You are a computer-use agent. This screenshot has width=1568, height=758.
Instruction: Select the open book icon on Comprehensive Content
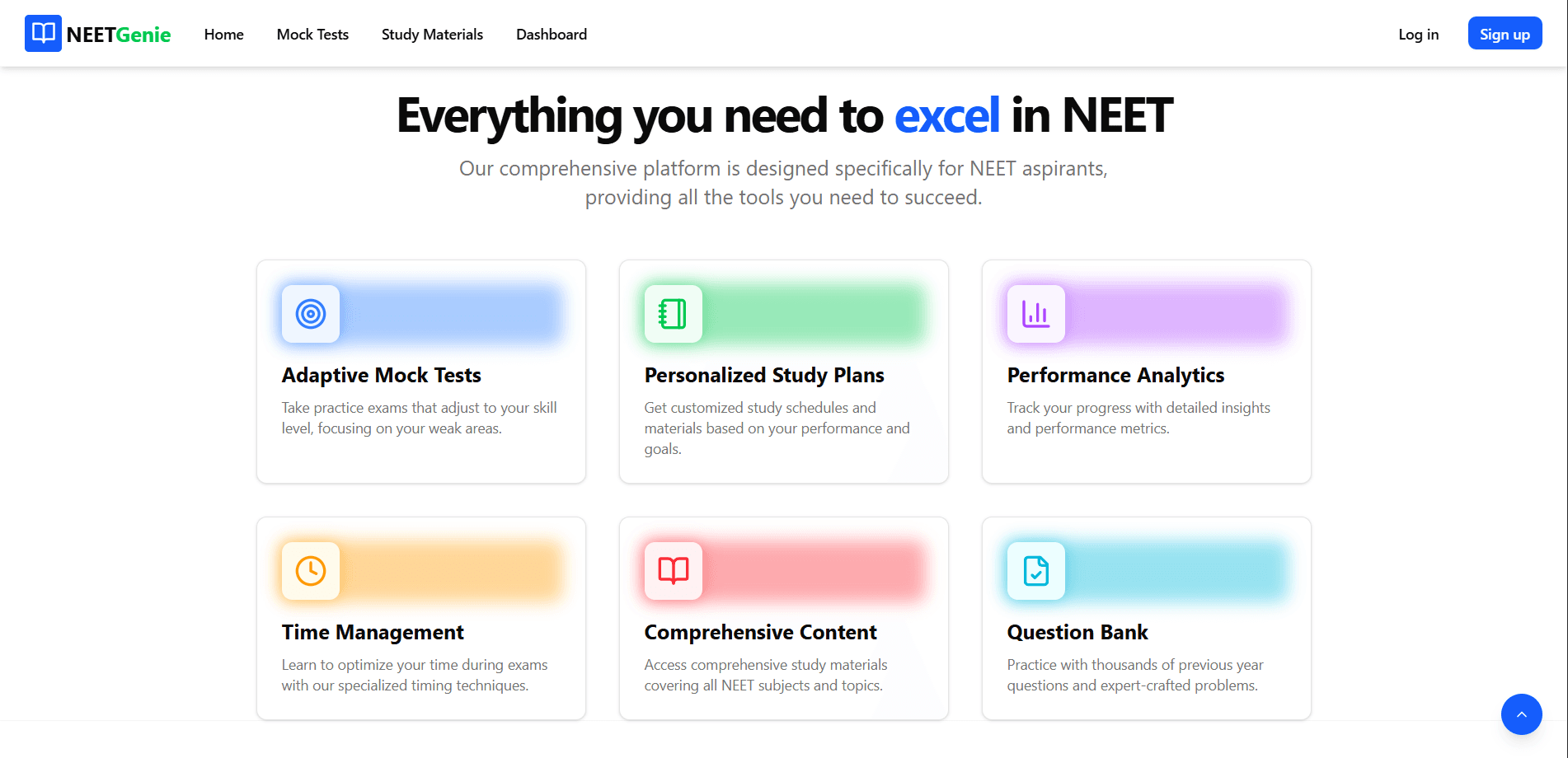[673, 571]
